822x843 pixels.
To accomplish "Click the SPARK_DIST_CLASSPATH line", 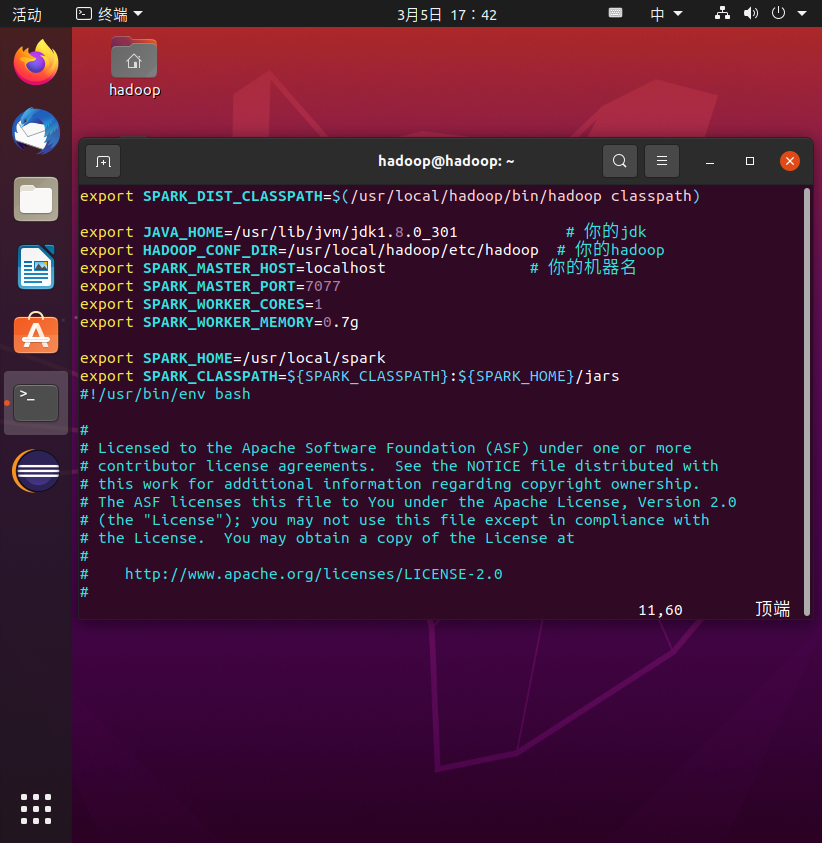I will click(390, 196).
